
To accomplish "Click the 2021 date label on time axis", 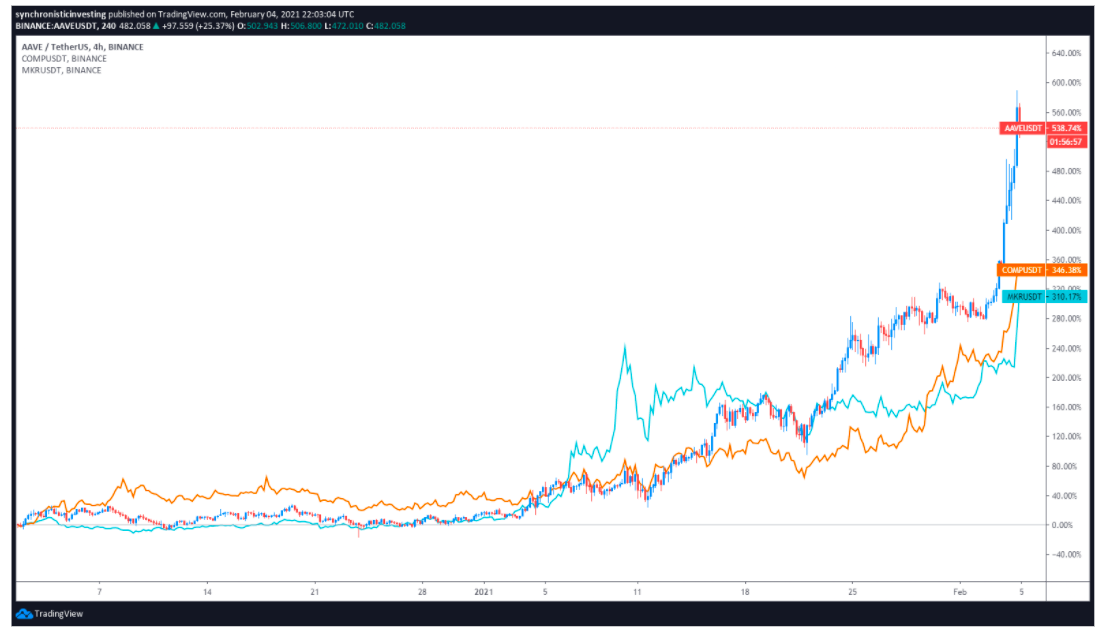I will [x=484, y=592].
